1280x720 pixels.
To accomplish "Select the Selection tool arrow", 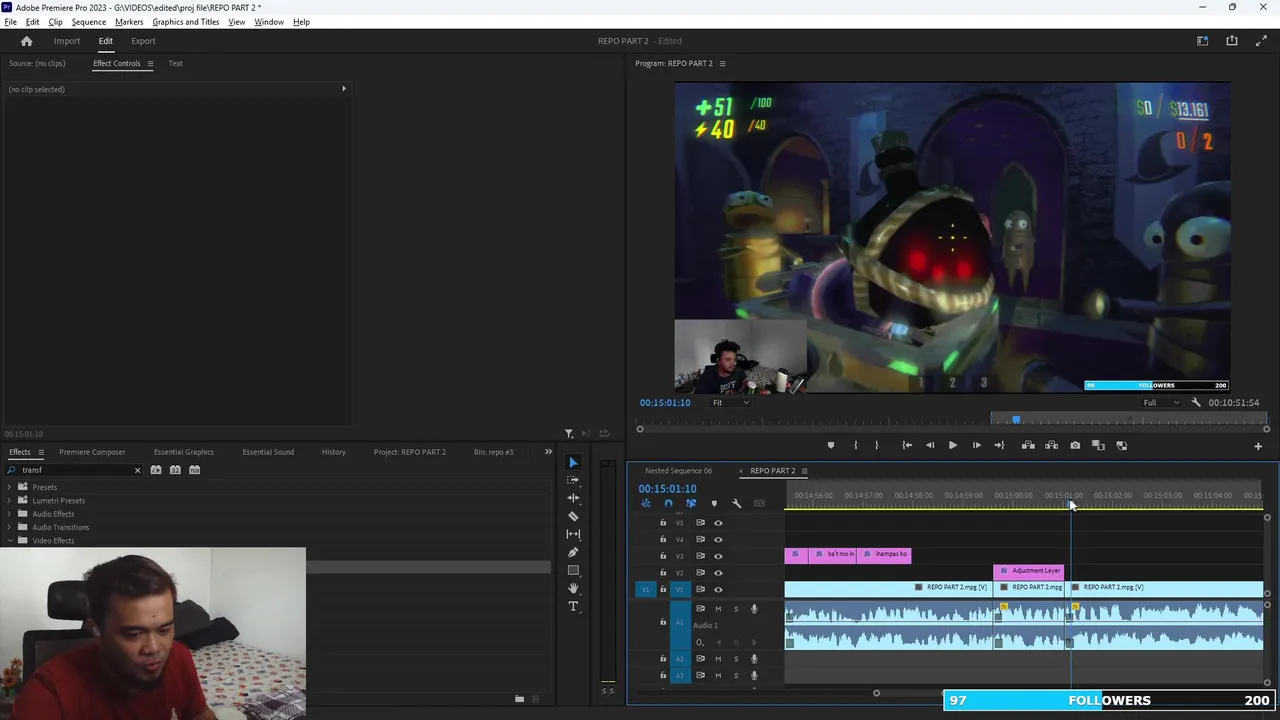I will coord(573,462).
